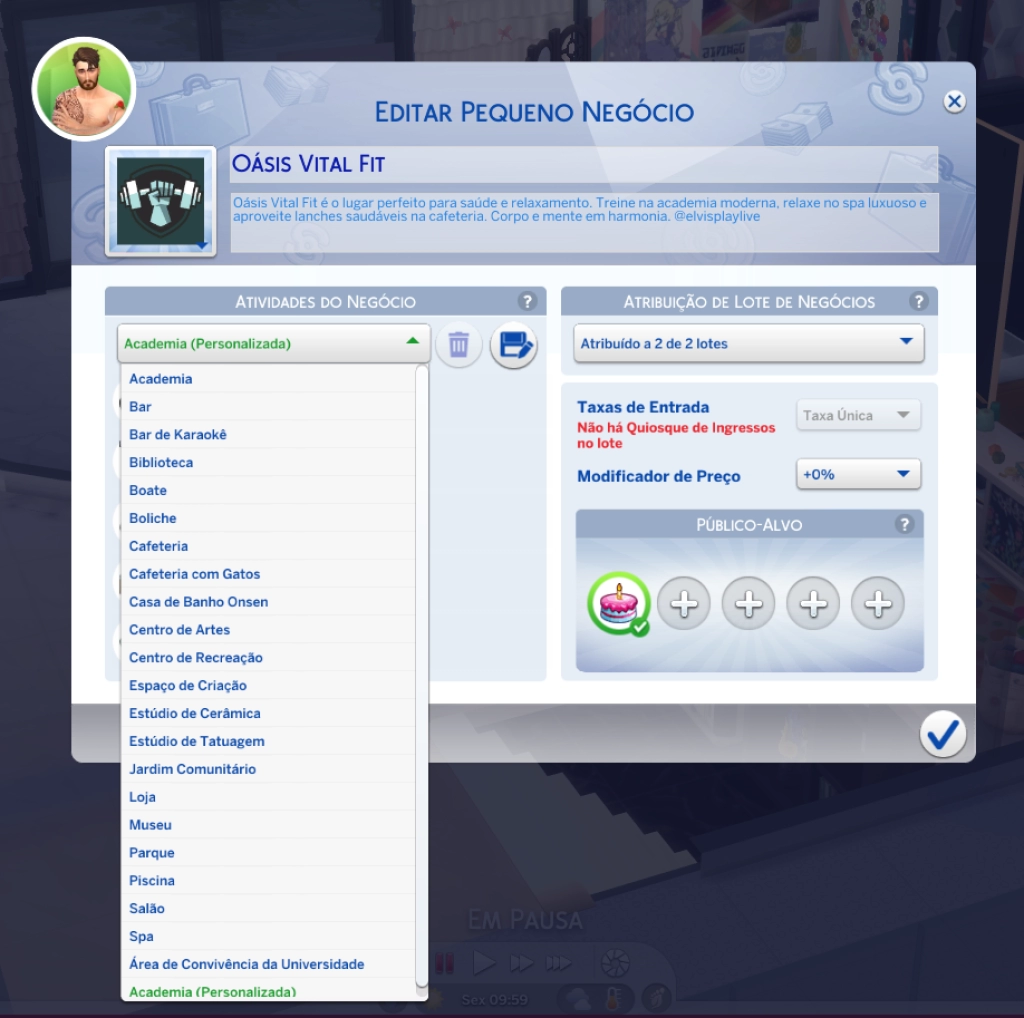Image resolution: width=1024 pixels, height=1018 pixels.
Task: Select Cafeteria com Gatos from the list
Action: point(195,574)
